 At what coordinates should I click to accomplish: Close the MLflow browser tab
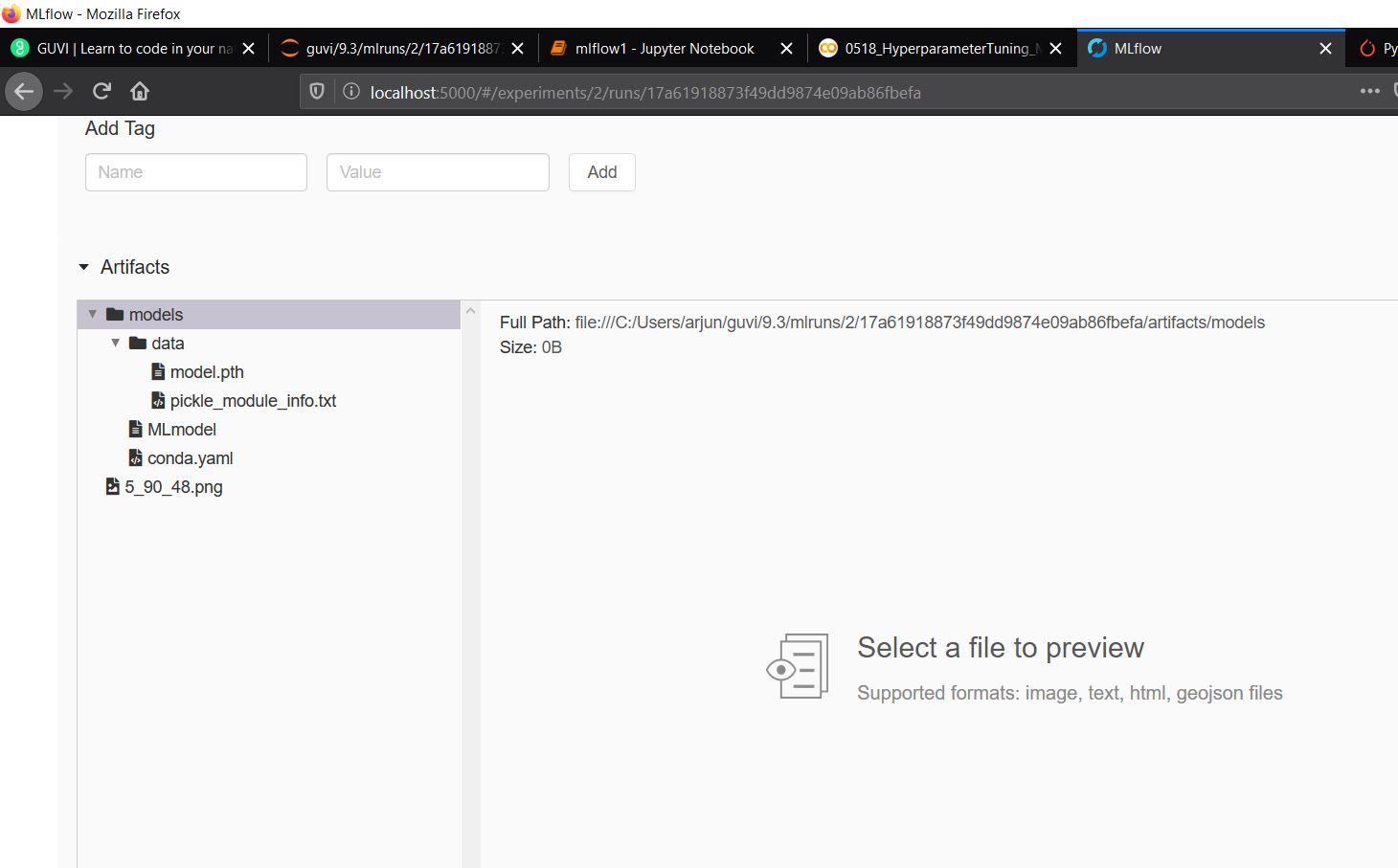[x=1325, y=49]
